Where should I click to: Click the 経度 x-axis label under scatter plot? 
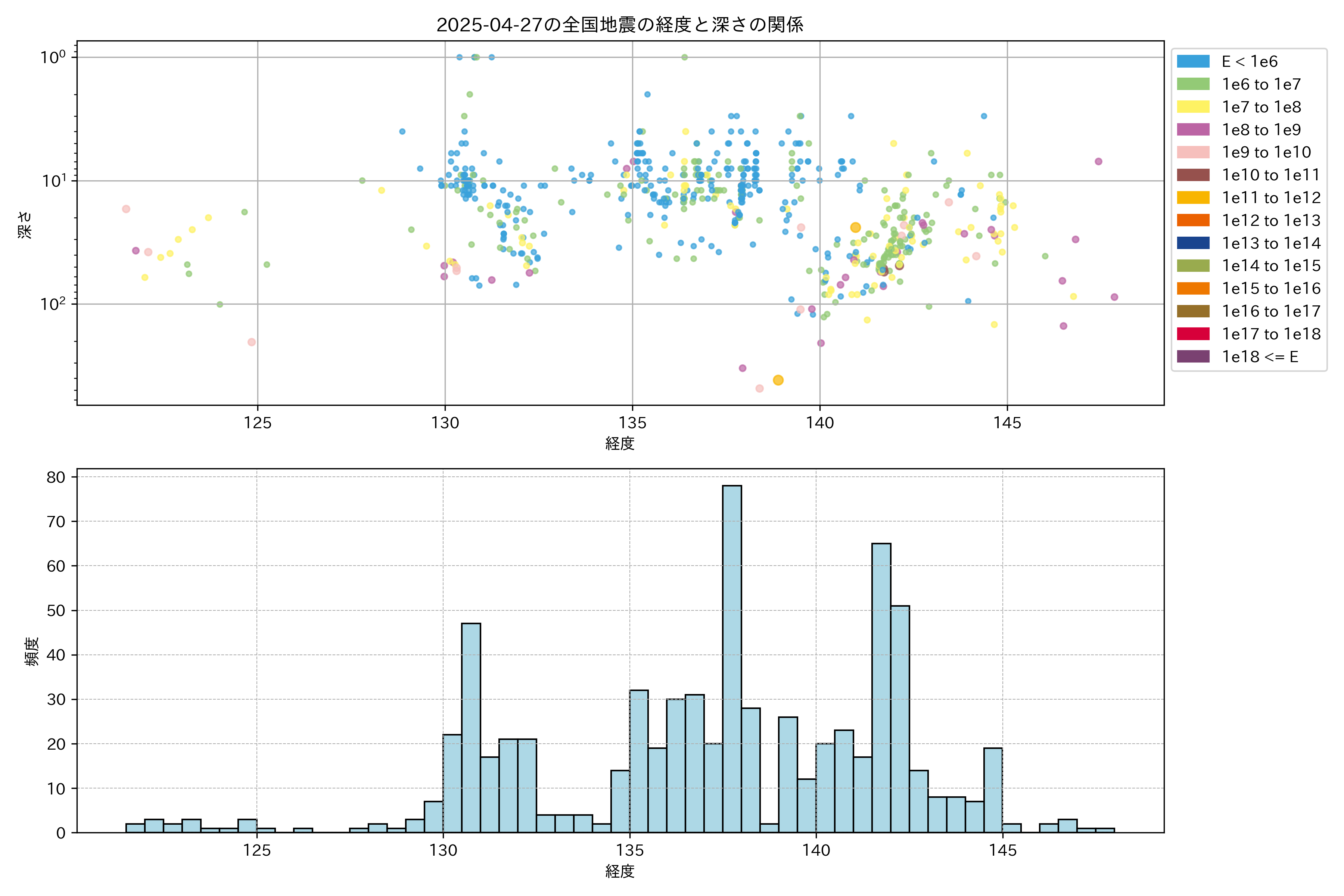coord(620,444)
